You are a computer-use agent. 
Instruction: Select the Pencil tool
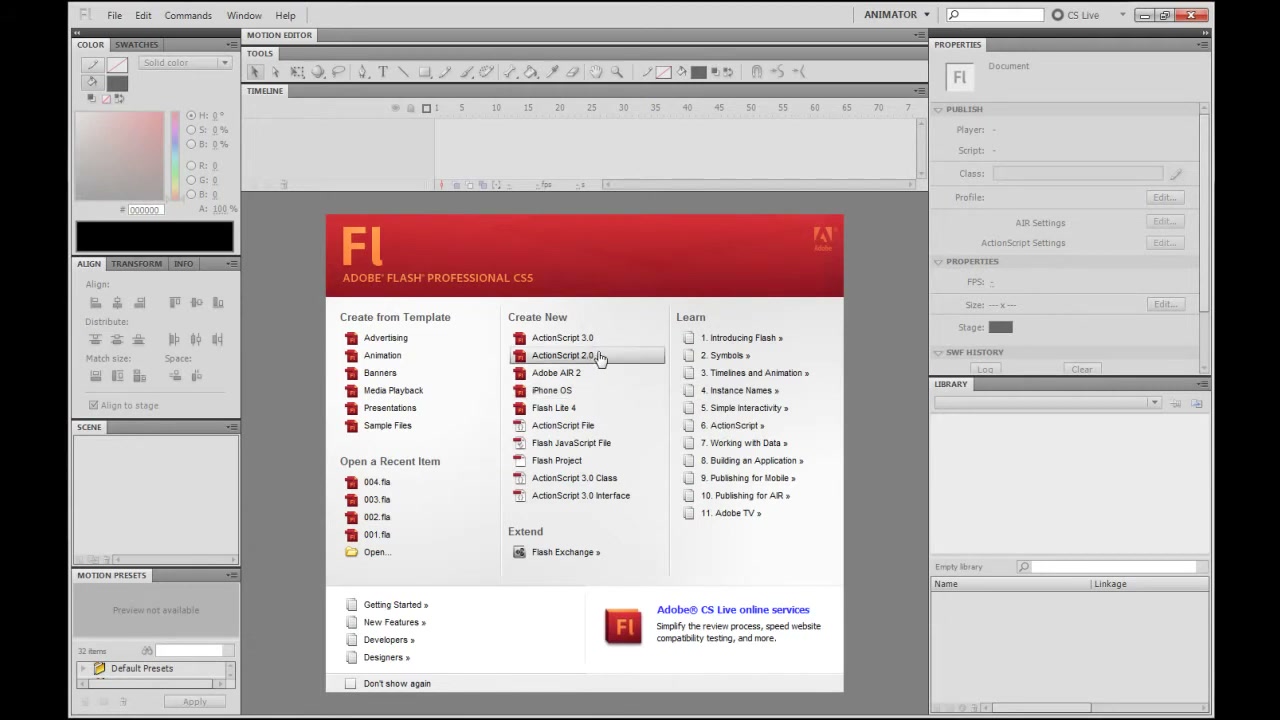(446, 72)
